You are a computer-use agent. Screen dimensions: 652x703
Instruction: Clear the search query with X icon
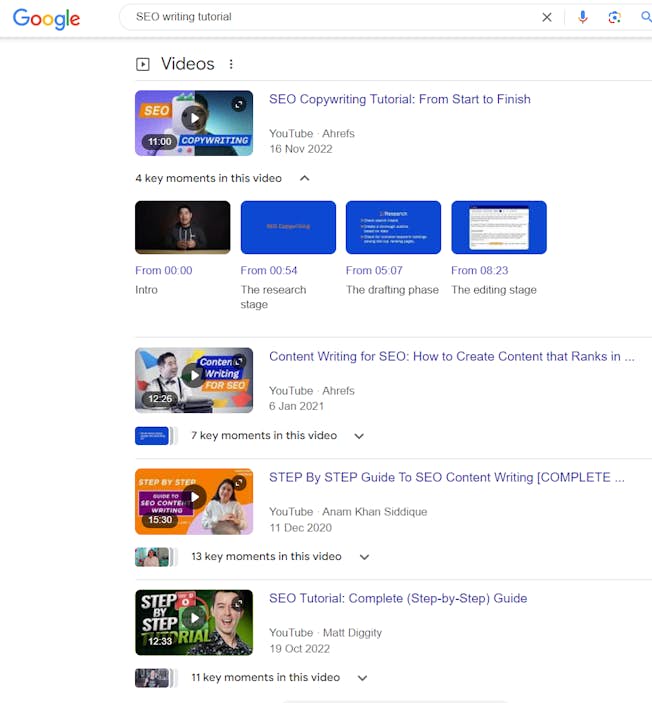(x=547, y=17)
